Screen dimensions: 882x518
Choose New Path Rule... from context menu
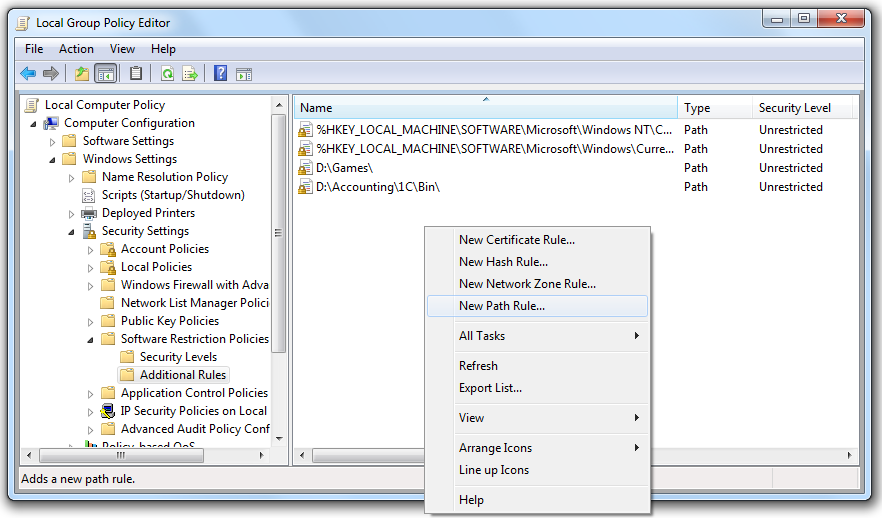[537, 306]
